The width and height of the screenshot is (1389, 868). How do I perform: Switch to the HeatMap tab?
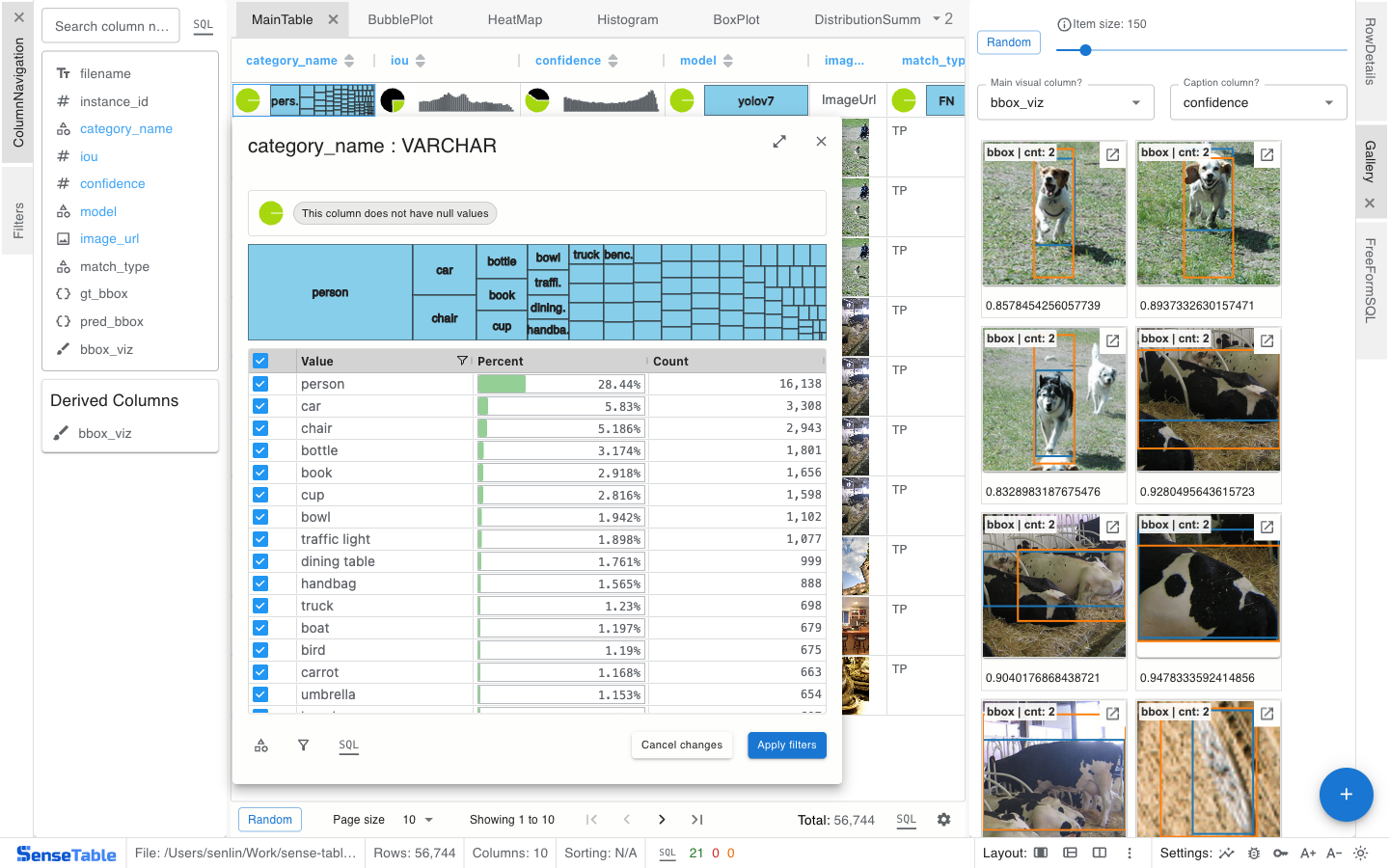[x=514, y=19]
